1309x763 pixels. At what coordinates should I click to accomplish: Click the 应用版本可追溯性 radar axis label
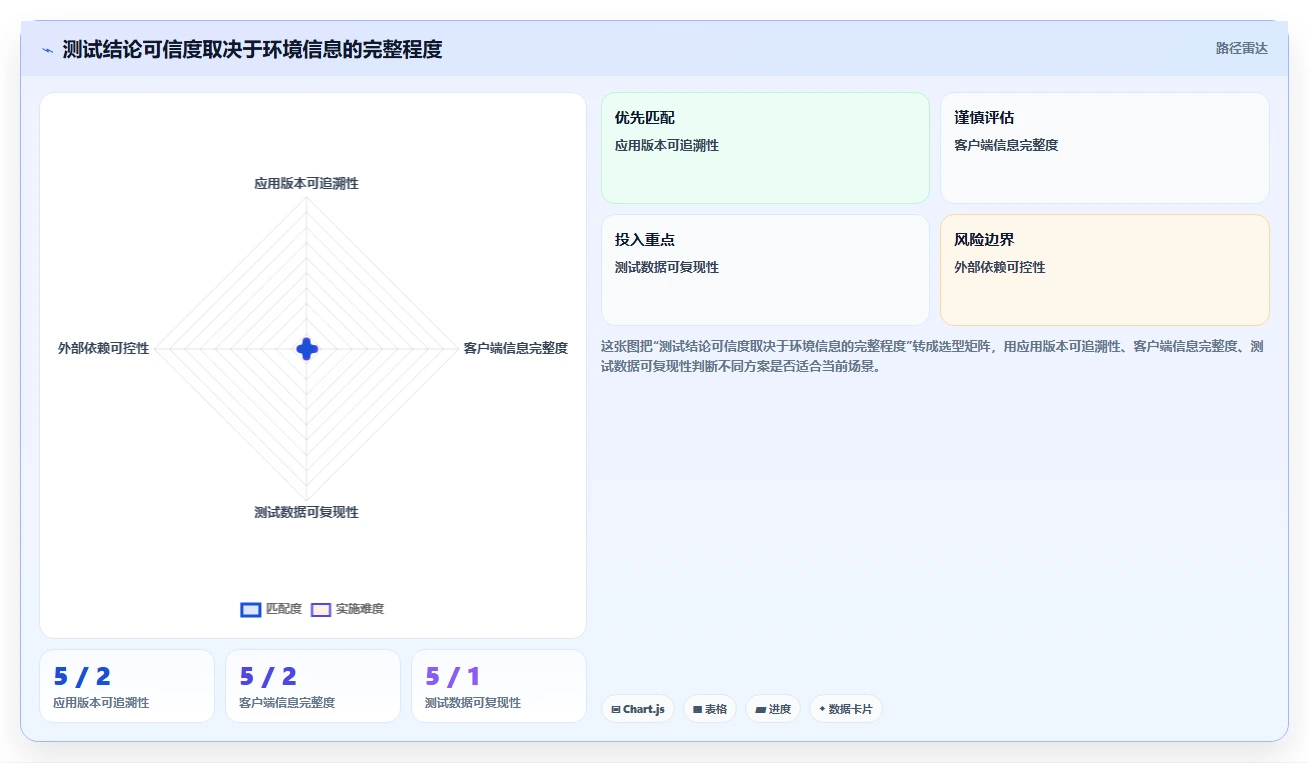point(306,184)
